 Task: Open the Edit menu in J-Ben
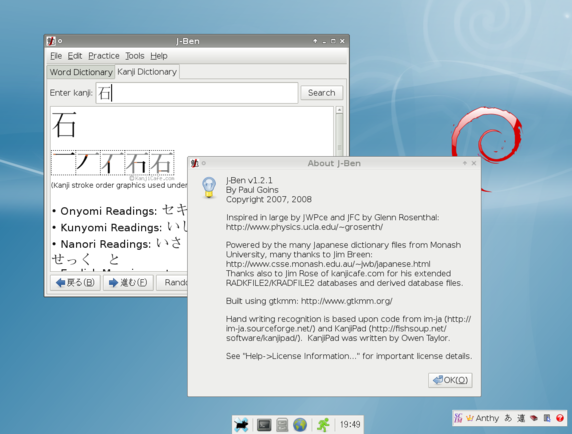[75, 56]
